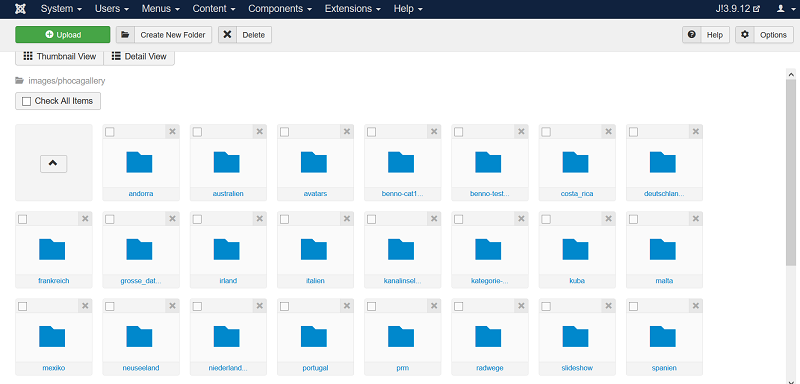
Task: Open the Extensions menu
Action: pos(353,9)
